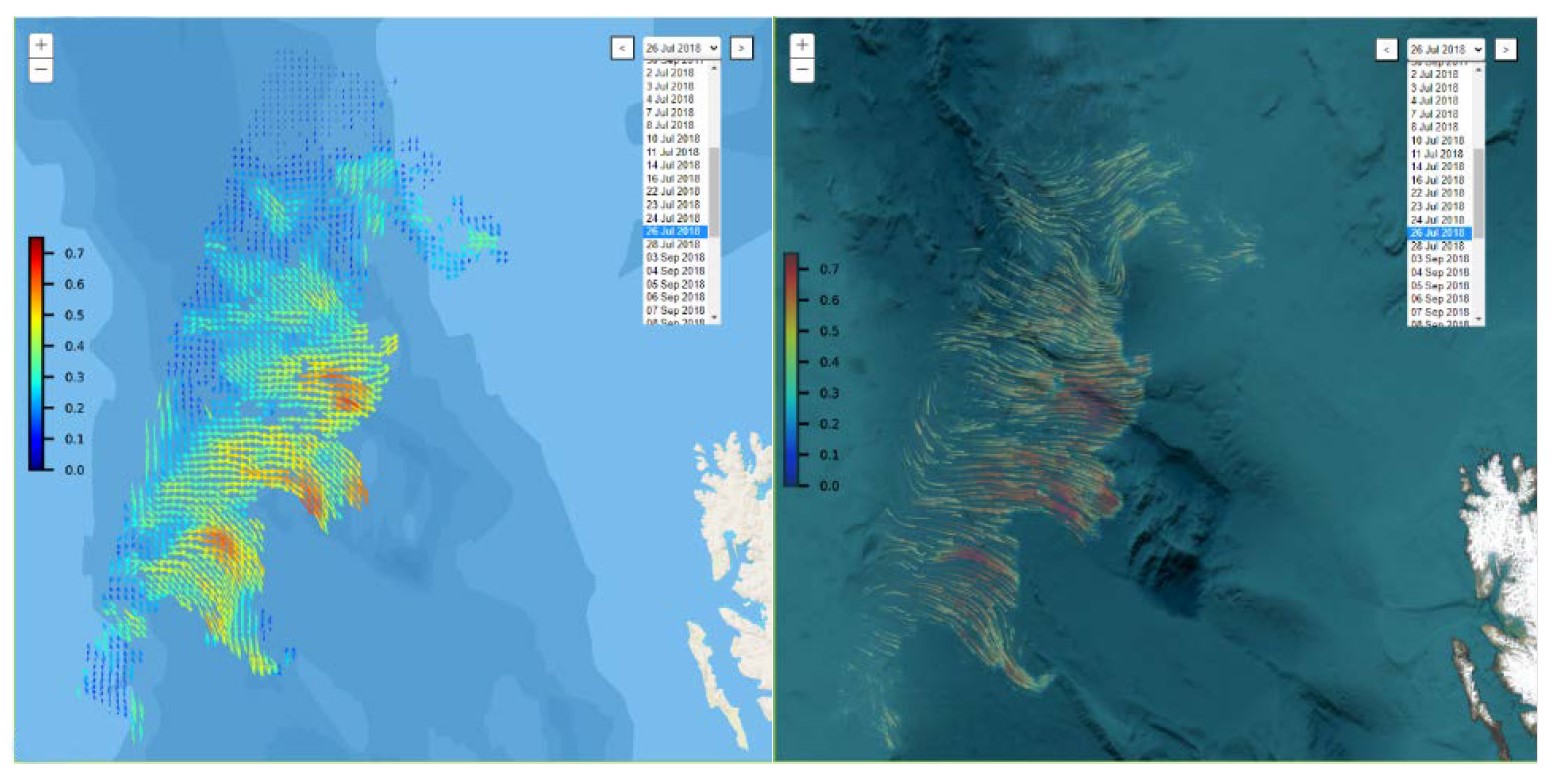1551x777 pixels.
Task: Go to previous date on right map
Action: pyautogui.click(x=1386, y=49)
